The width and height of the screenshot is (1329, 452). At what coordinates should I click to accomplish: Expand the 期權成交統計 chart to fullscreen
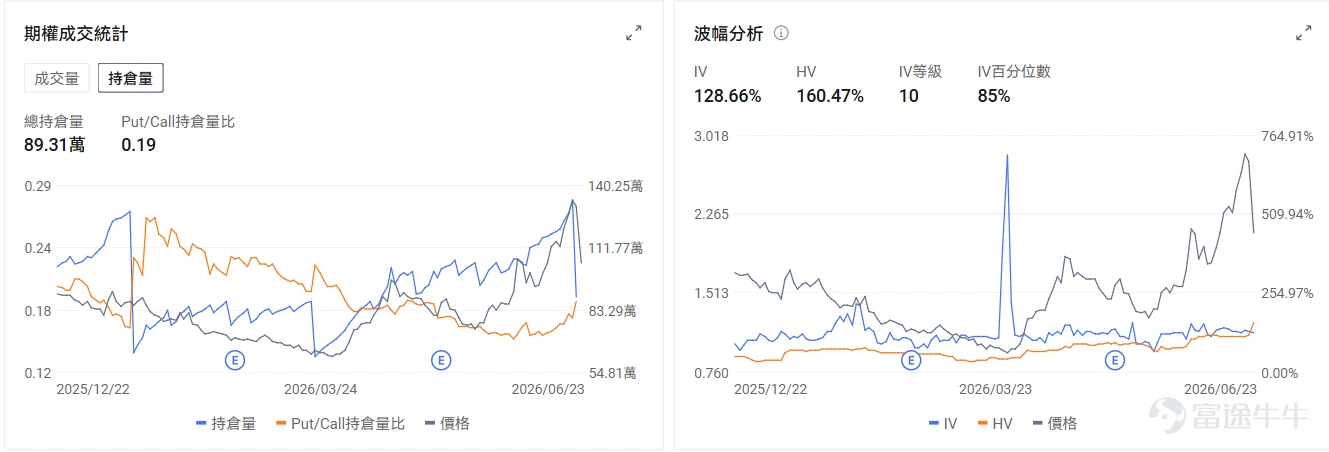pos(634,34)
